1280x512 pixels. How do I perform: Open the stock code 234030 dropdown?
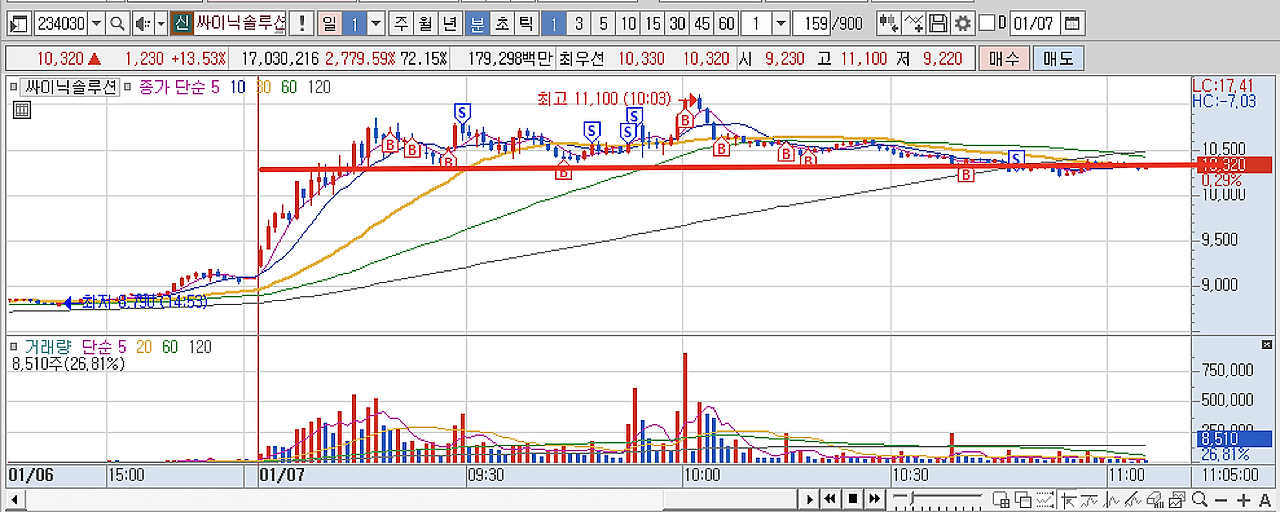coord(96,23)
